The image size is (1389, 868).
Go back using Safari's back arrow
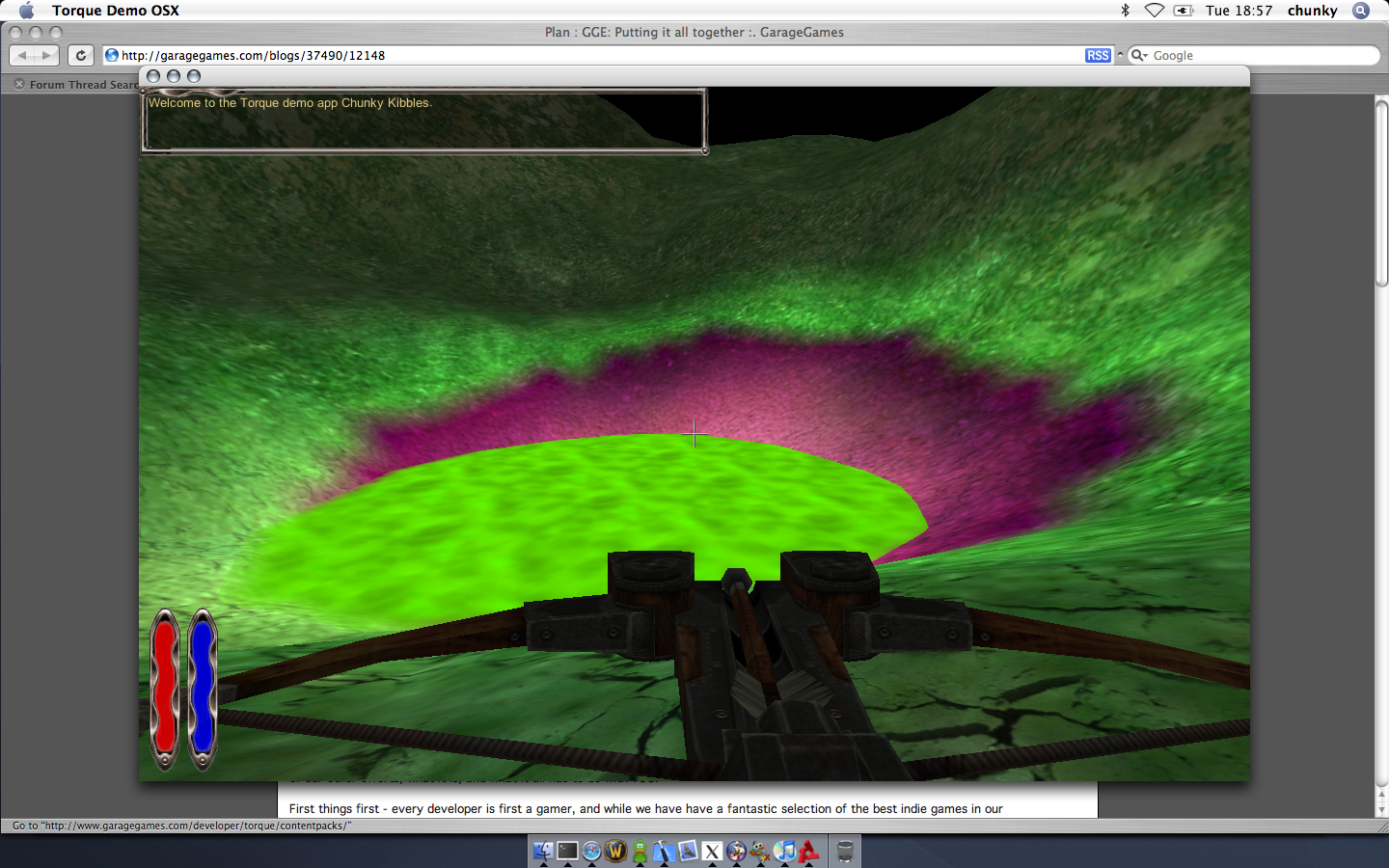[23, 56]
